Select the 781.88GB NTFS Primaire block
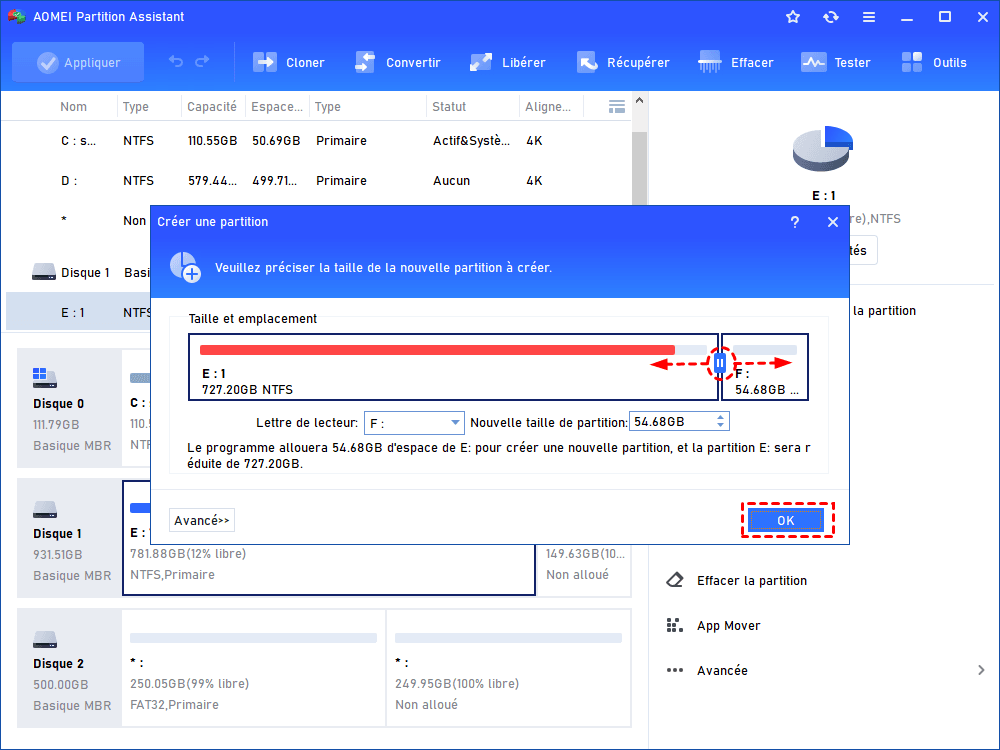 (x=329, y=568)
